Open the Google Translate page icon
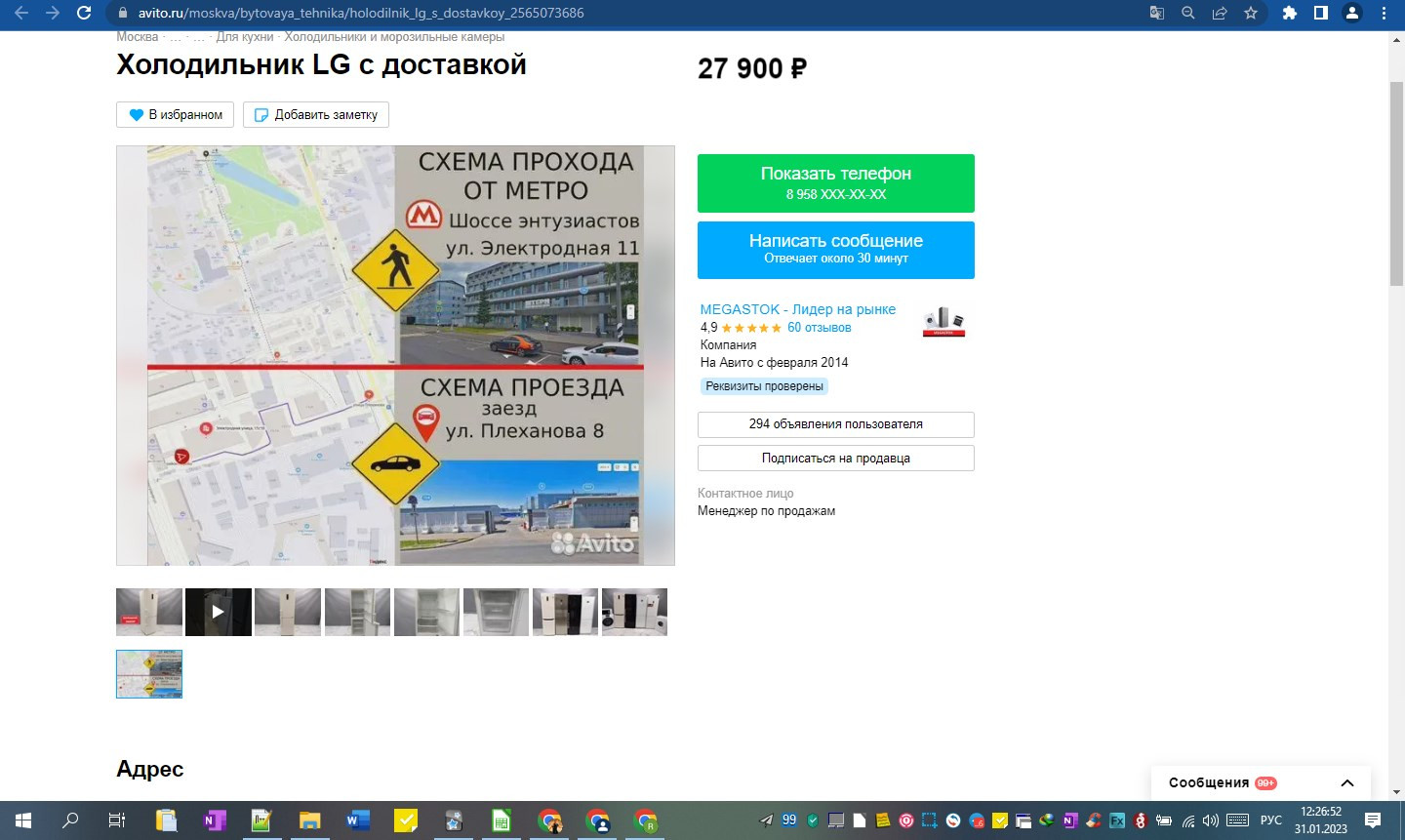1405x840 pixels. pos(1156,13)
